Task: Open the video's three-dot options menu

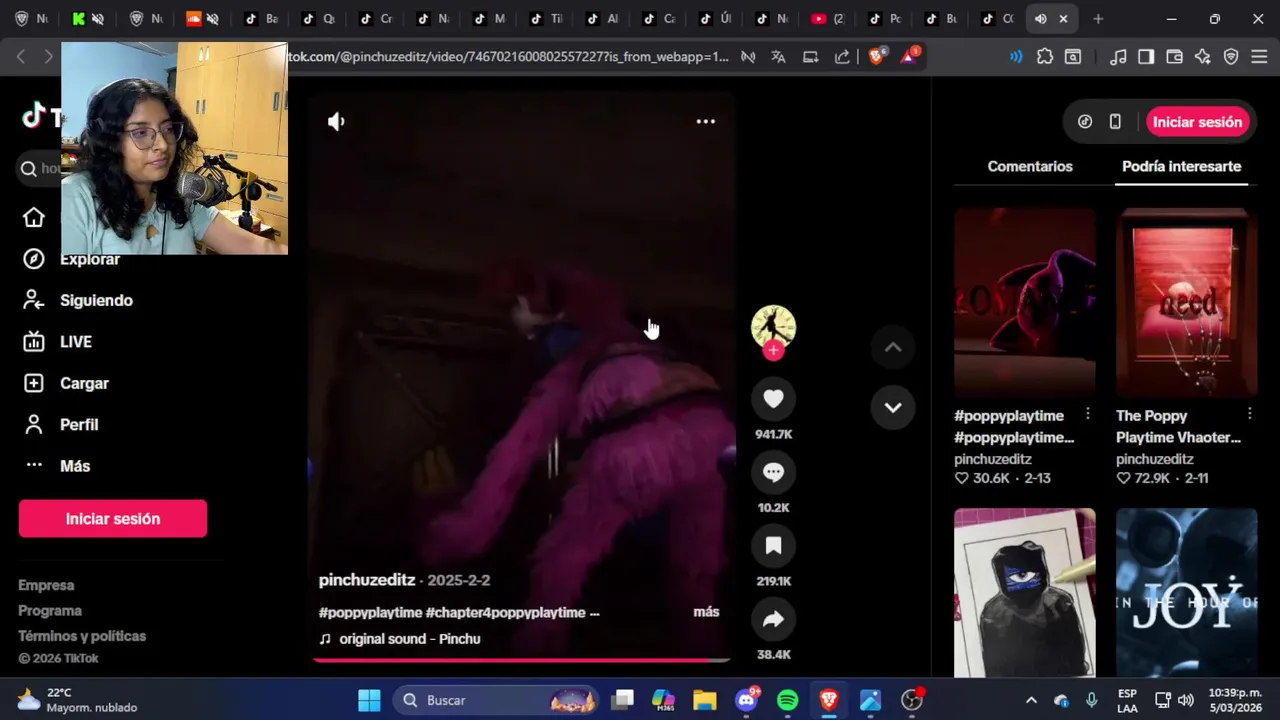Action: (705, 122)
